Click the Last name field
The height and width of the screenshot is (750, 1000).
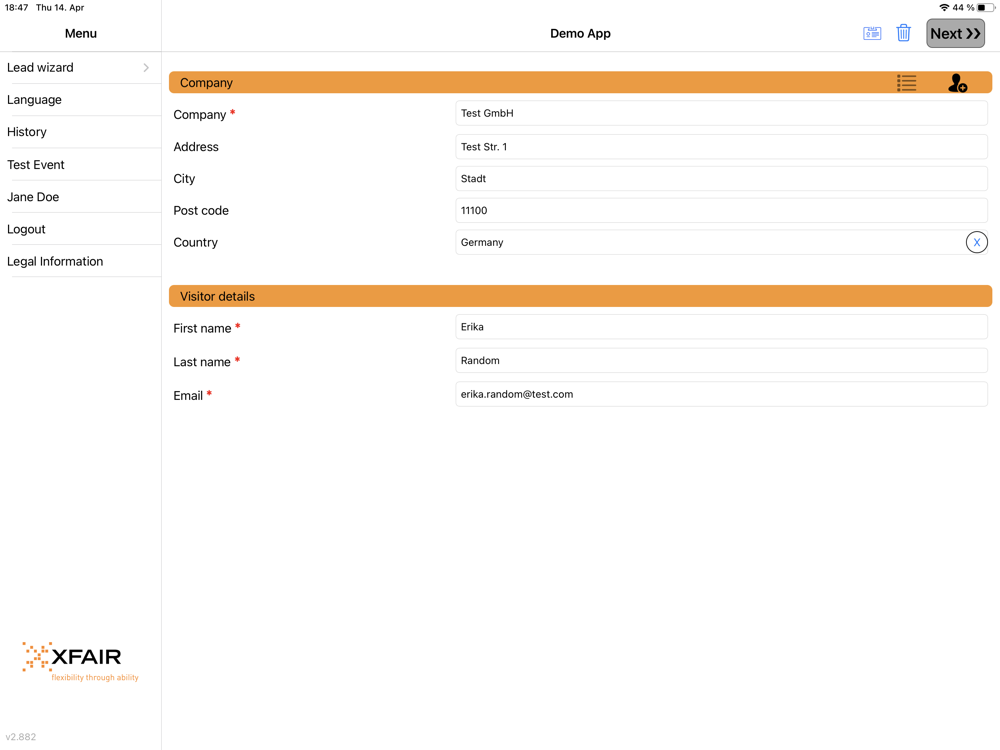click(x=721, y=360)
